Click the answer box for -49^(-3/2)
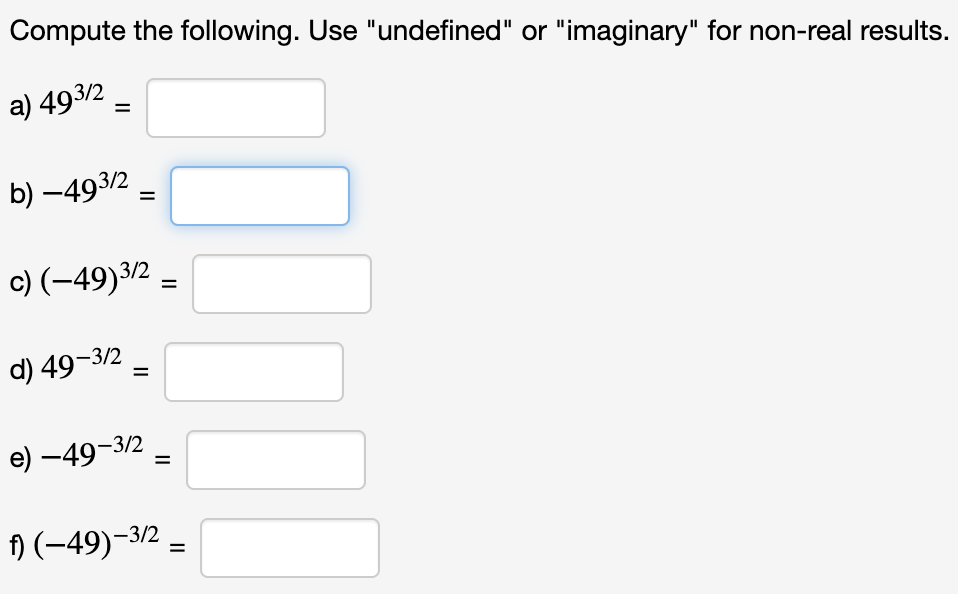 pyautogui.click(x=276, y=459)
